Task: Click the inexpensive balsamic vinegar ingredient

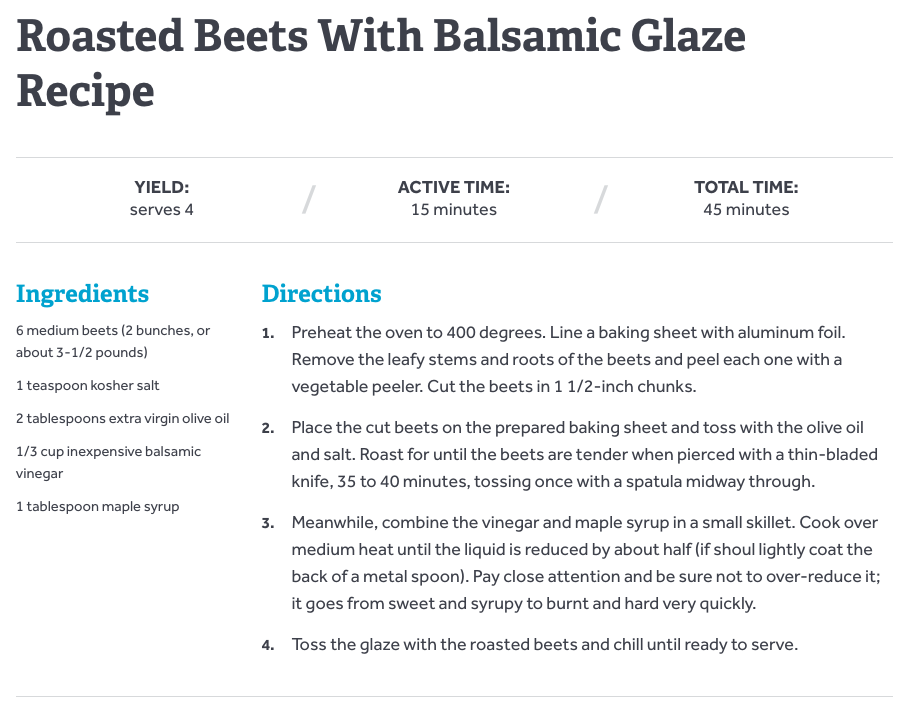Action: click(108, 462)
